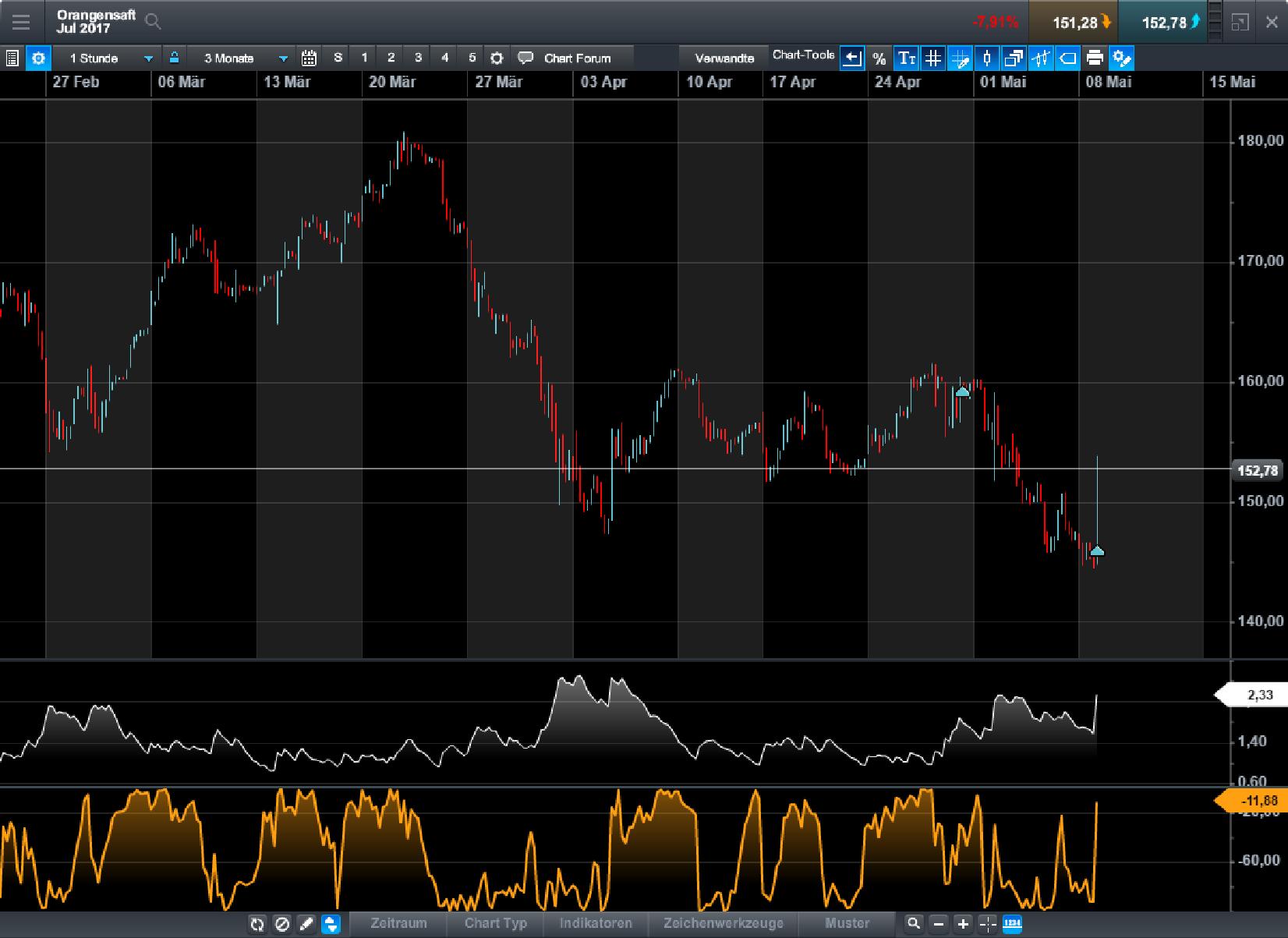Screen dimensions: 1288x938
Task: Open the hamburger main menu
Action: pos(21,22)
